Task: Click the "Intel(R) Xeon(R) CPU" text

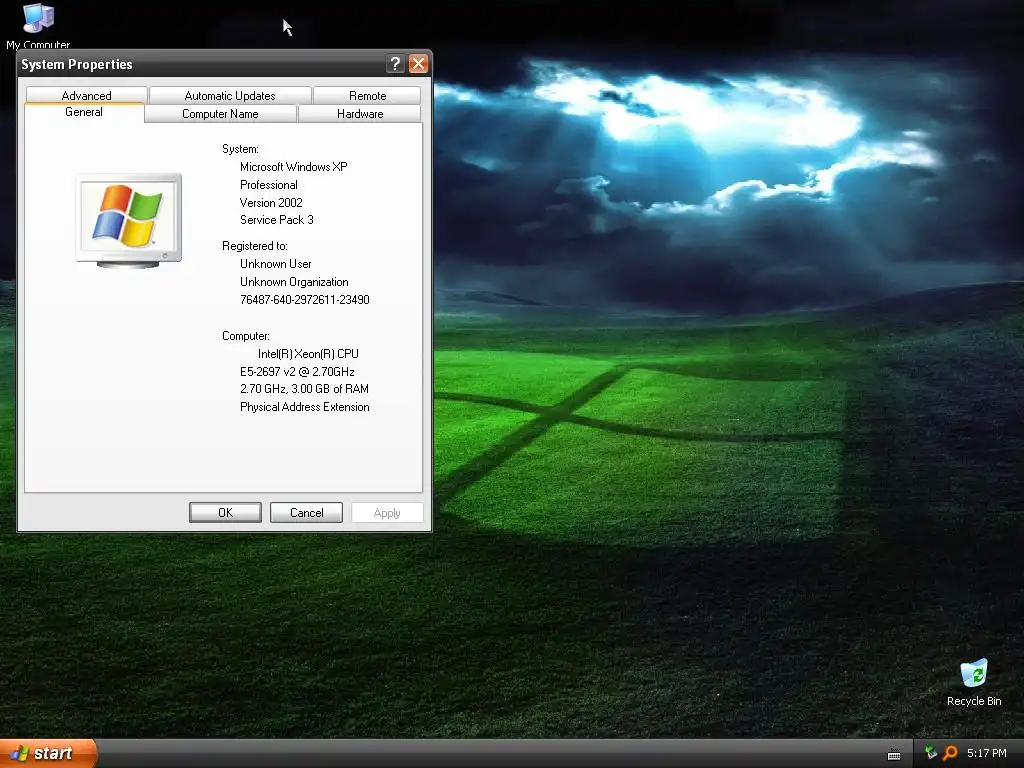Action: 308,354
